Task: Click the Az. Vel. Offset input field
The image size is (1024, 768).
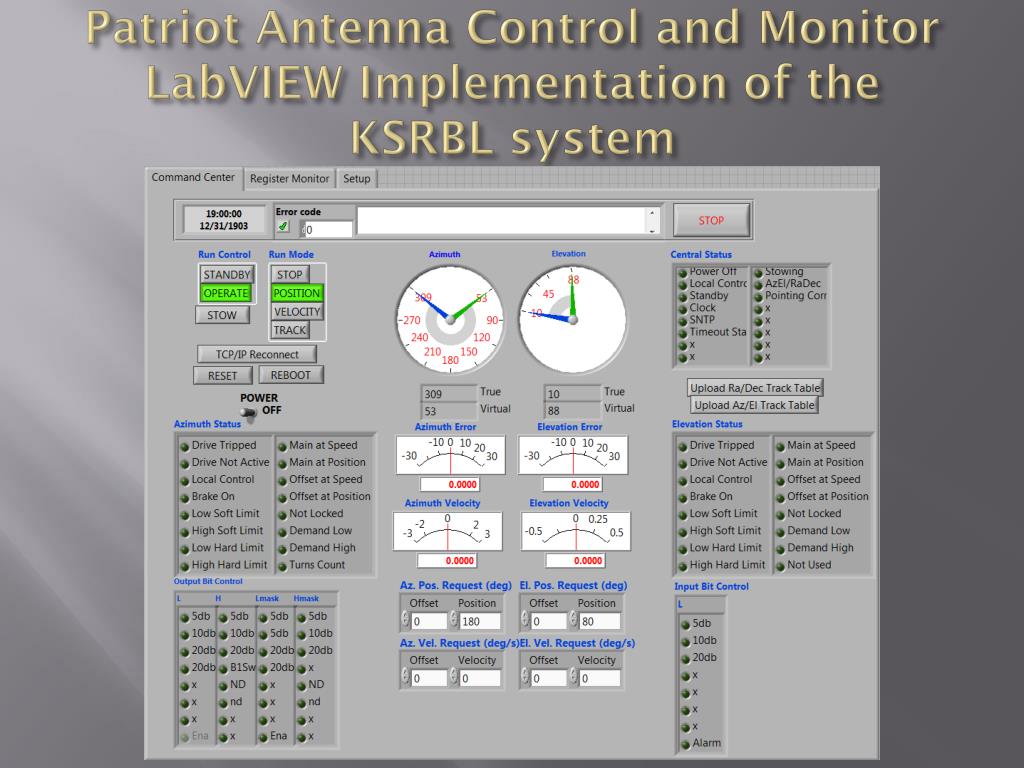Action: point(429,679)
